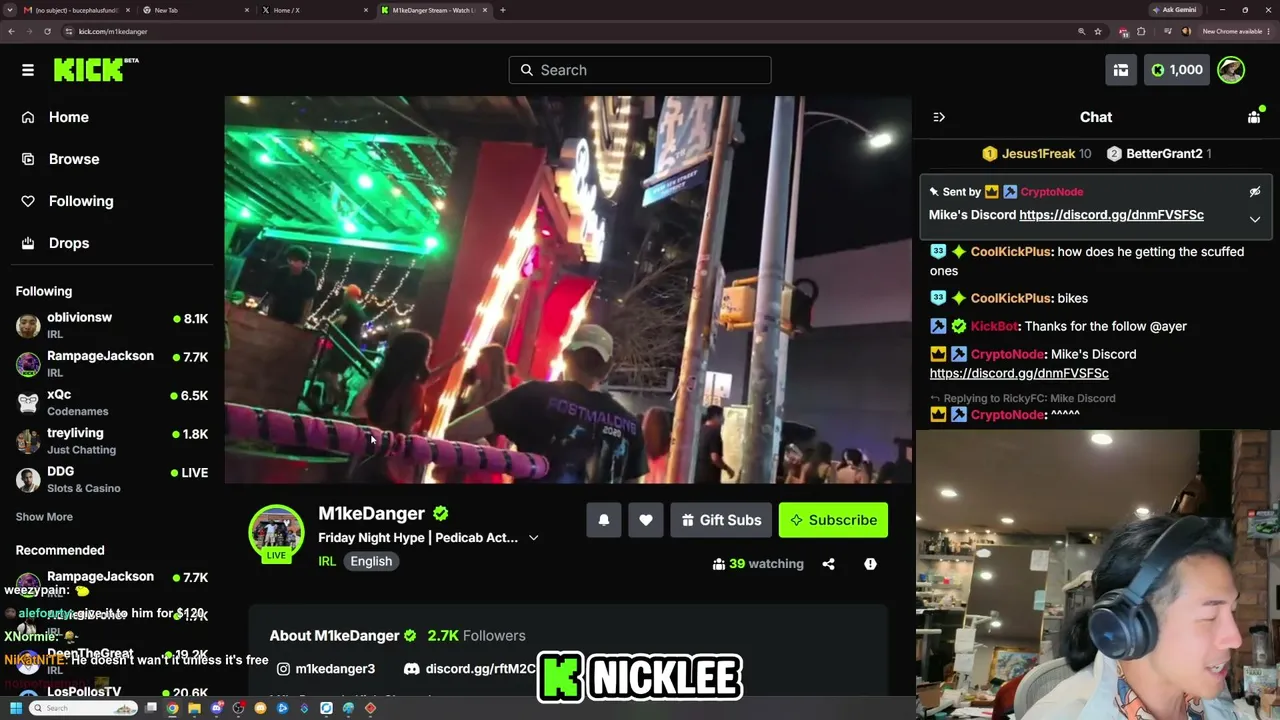Share the stream via share icon

[x=828, y=564]
